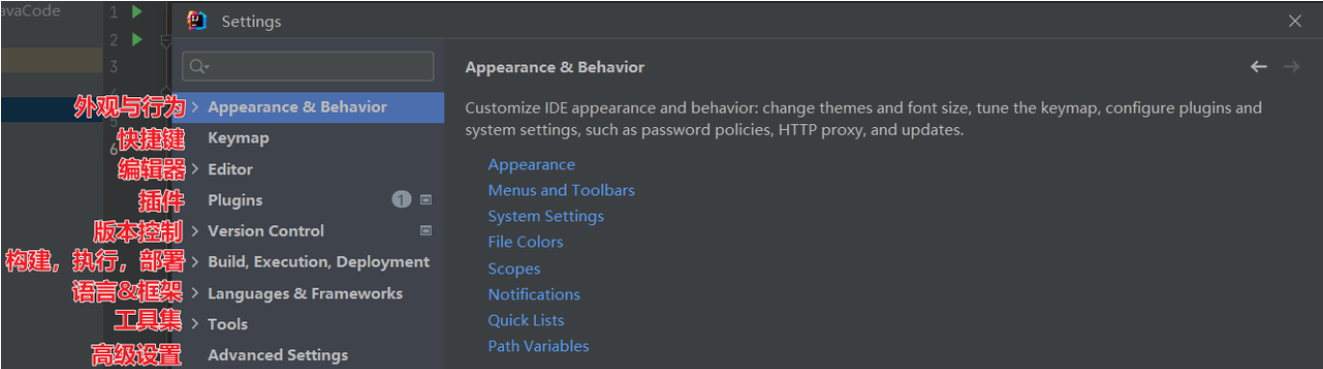Click the search magnifier icon

(198, 66)
